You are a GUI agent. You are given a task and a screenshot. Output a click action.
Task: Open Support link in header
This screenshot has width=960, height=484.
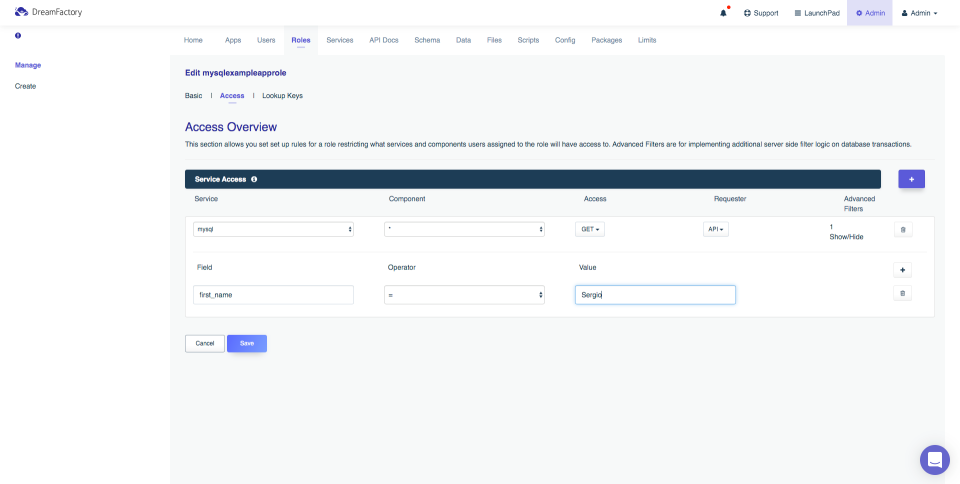click(761, 13)
